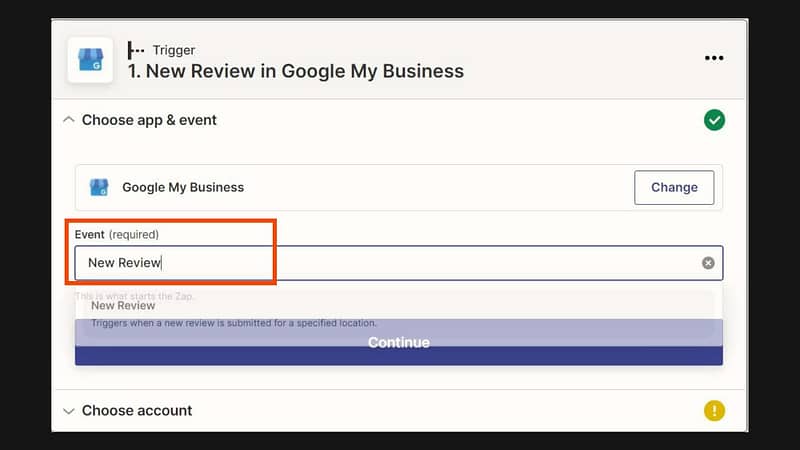Click the Google My Business app name text

pyautogui.click(x=183, y=187)
